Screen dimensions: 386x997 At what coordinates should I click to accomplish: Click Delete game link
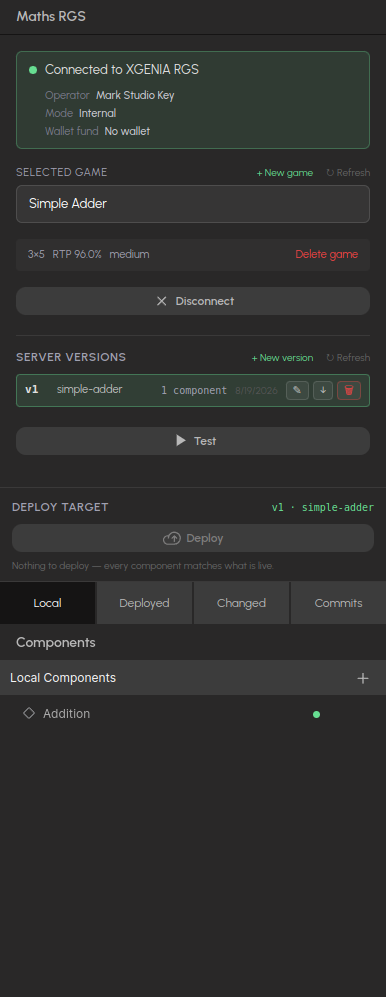tap(327, 254)
